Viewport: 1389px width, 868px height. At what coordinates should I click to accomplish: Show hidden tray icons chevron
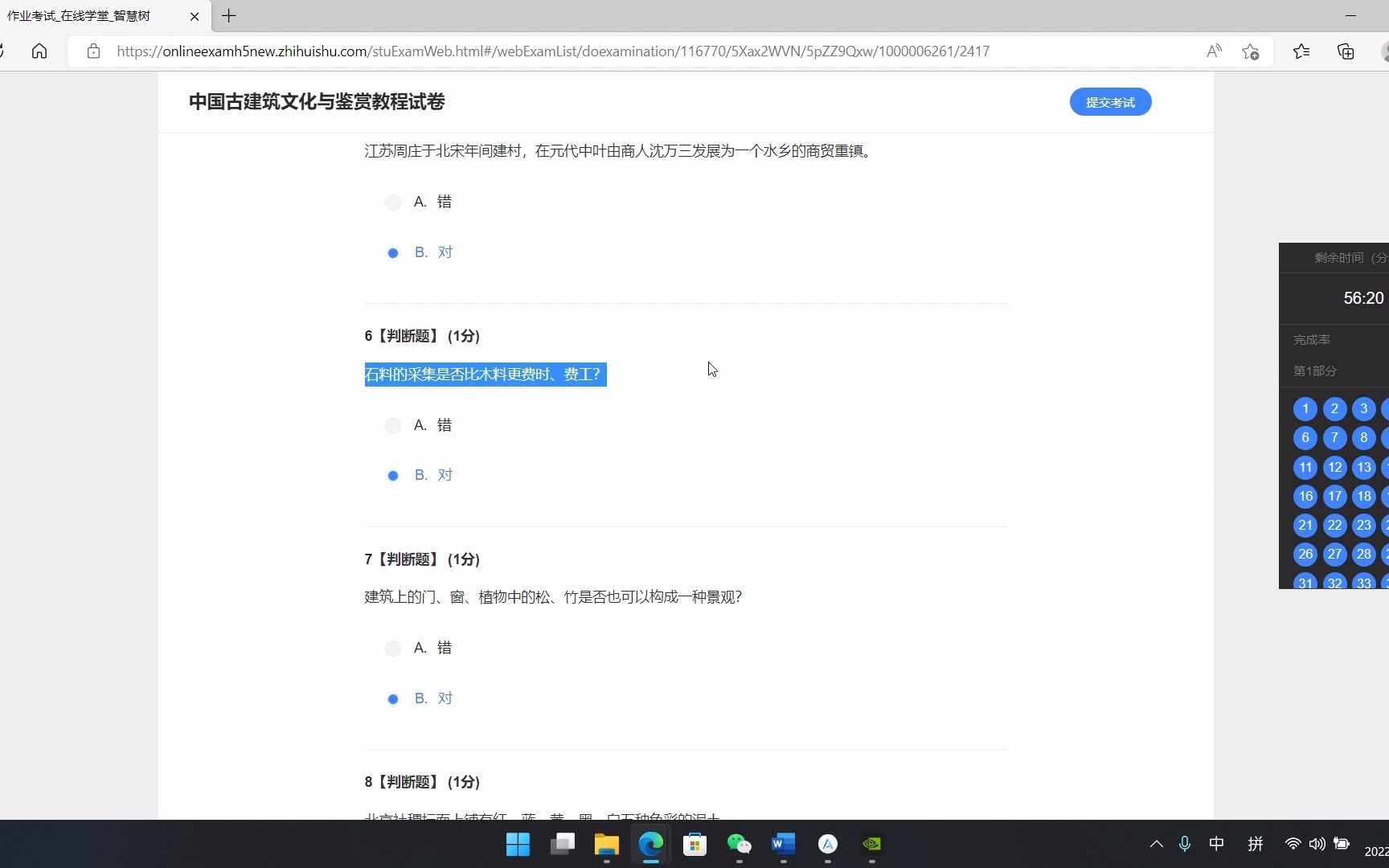coord(1157,844)
